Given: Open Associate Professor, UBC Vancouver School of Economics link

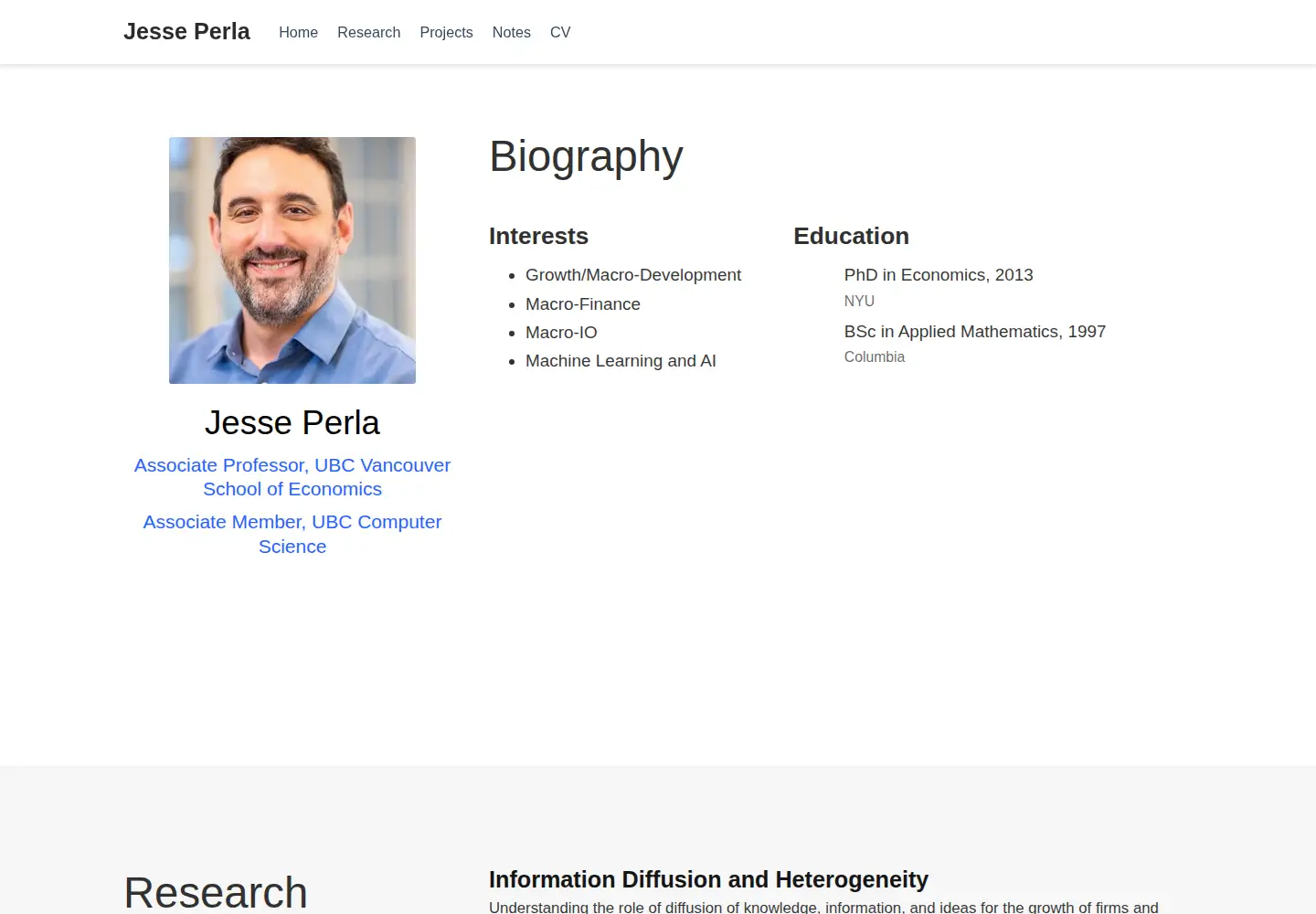Looking at the screenshot, I should click(x=292, y=477).
